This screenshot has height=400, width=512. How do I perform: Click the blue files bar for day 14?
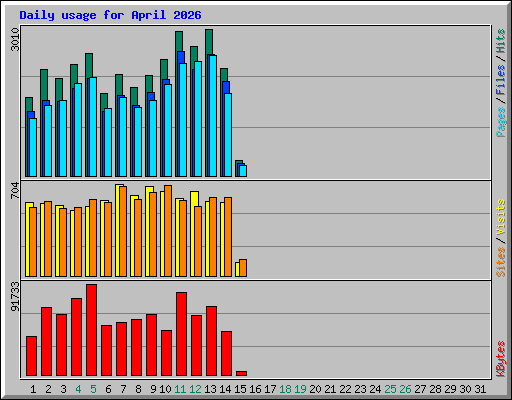pyautogui.click(x=226, y=87)
